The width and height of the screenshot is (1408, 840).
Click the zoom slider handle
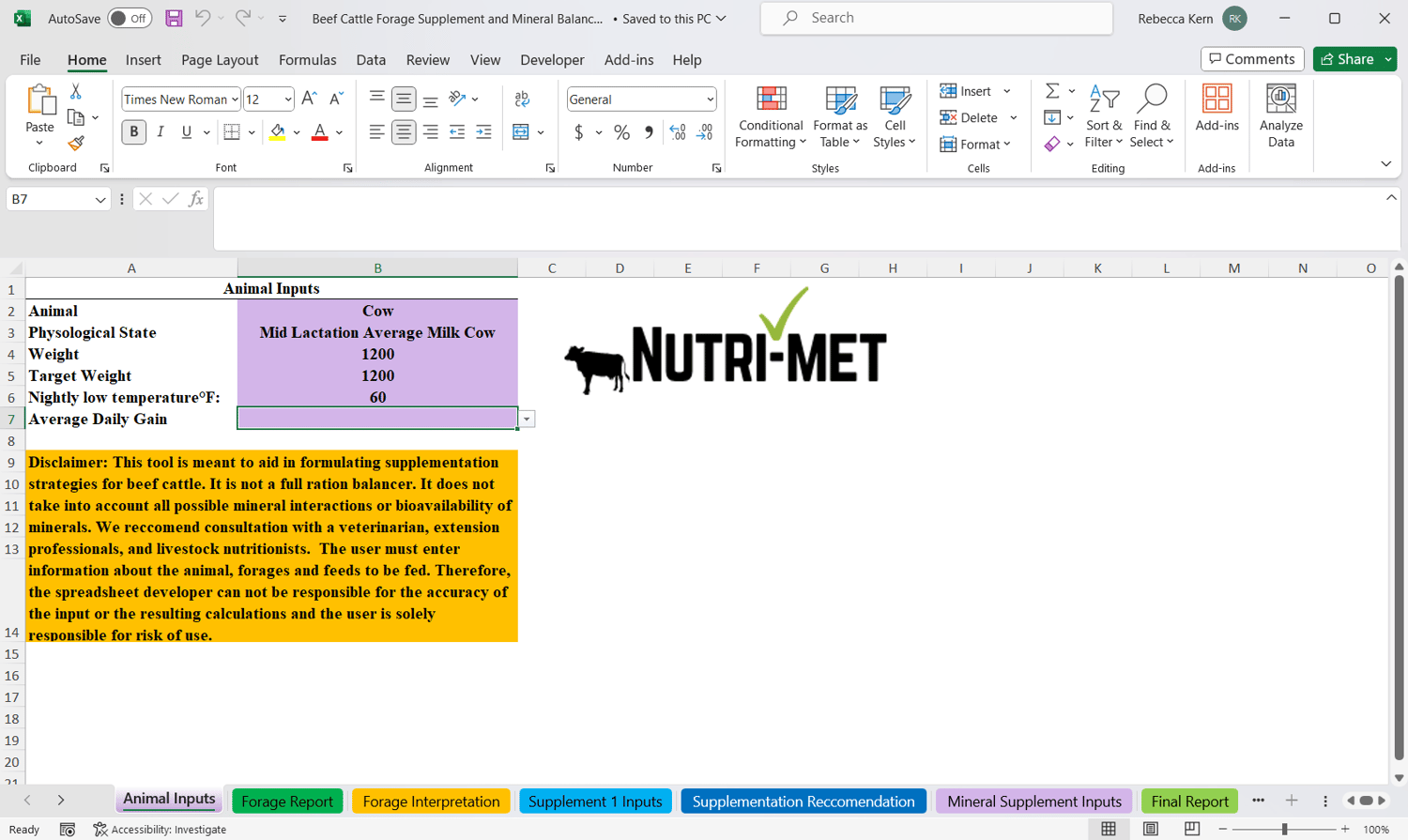pos(1284,830)
